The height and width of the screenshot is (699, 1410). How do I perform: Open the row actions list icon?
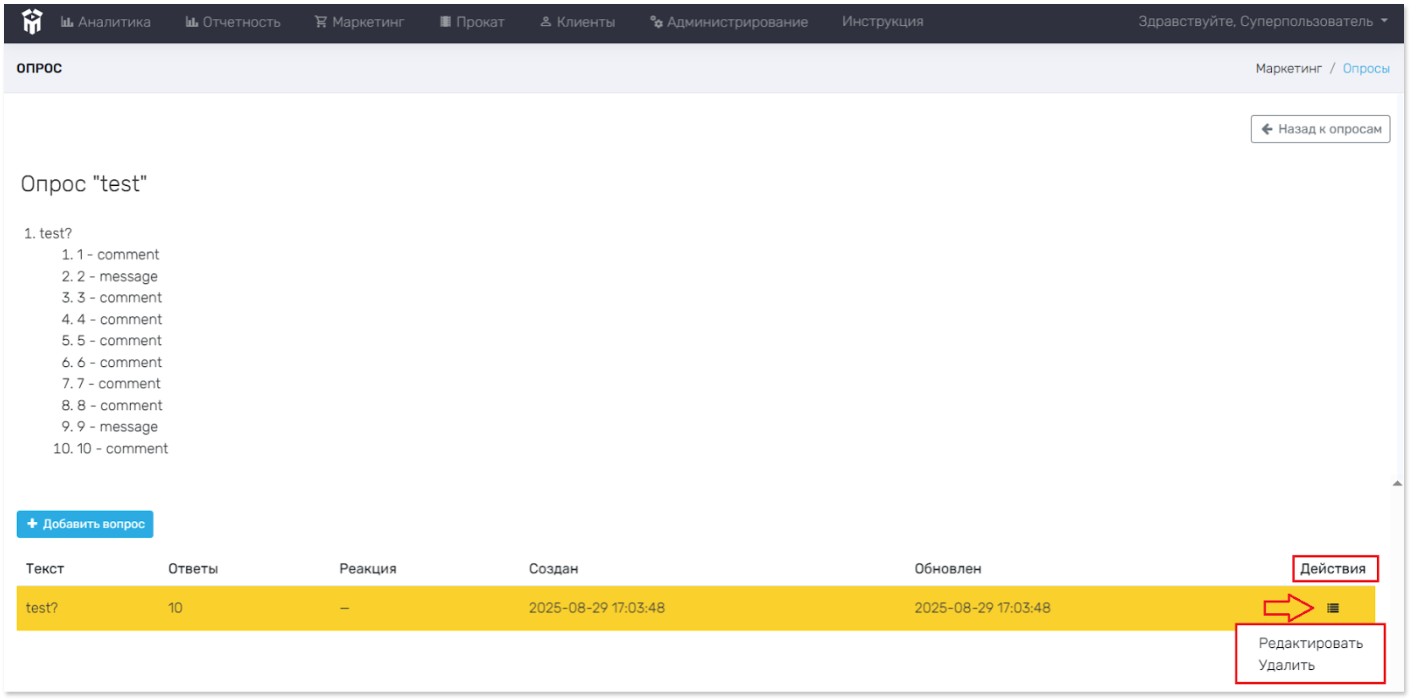click(x=1332, y=608)
